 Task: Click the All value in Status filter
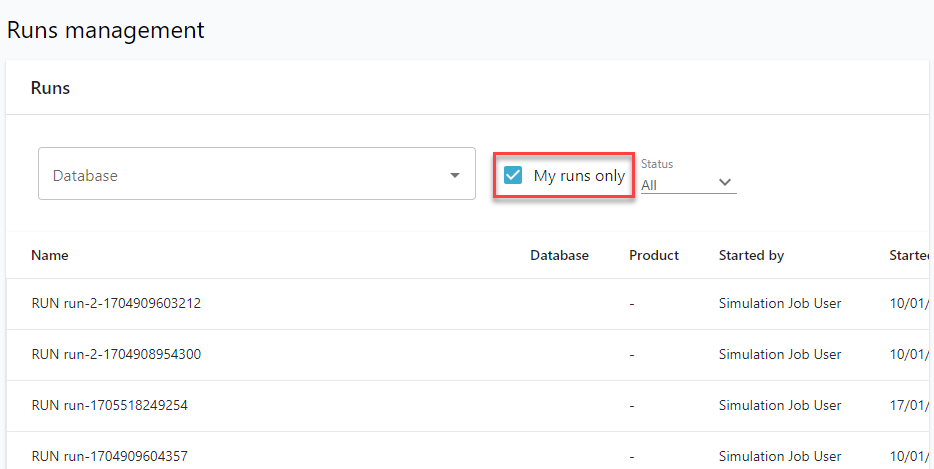pyautogui.click(x=649, y=185)
